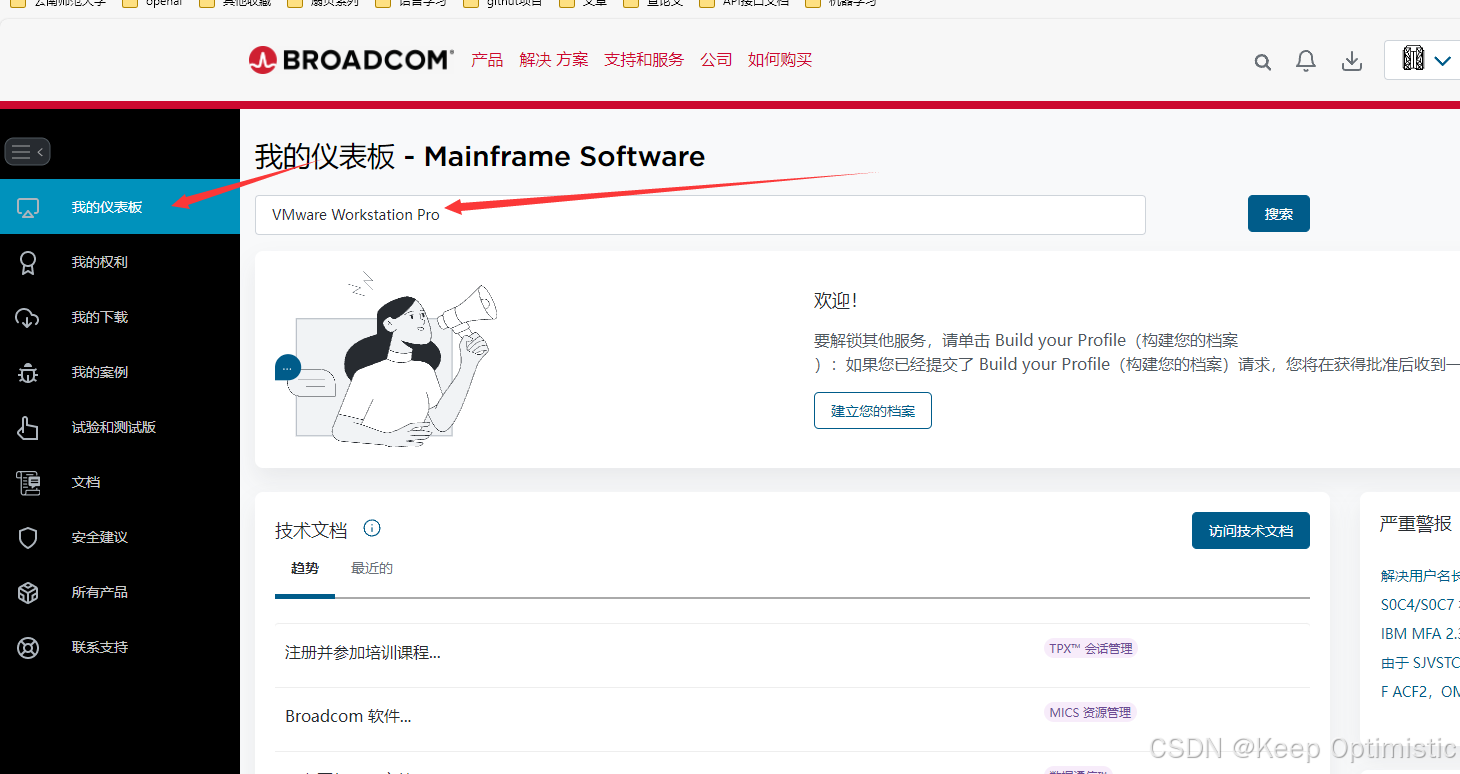Screen dimensions: 1460x774
Task: Open the 如何购买 menu
Action: coord(780,60)
